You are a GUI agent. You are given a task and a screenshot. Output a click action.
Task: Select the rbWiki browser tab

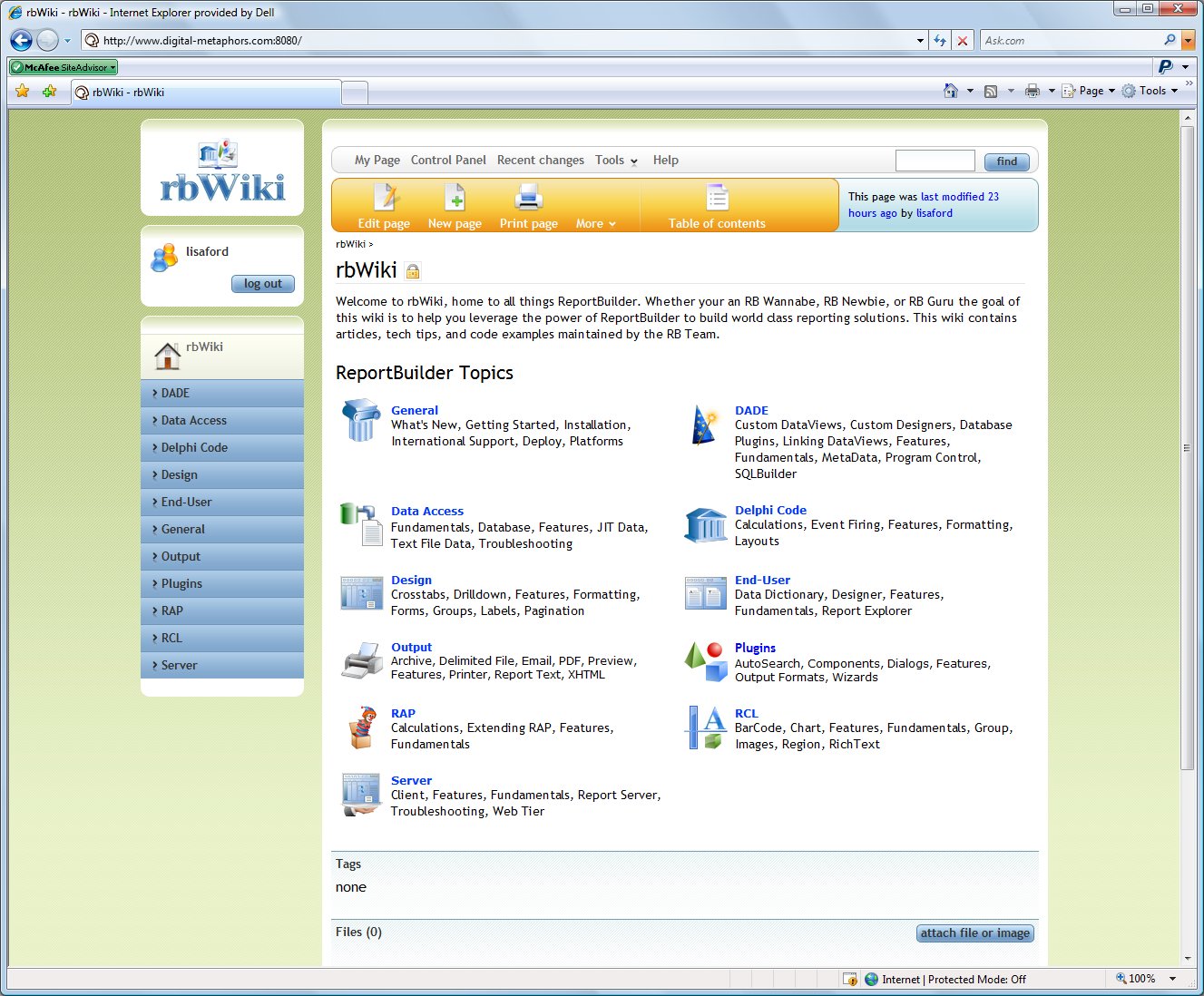(x=206, y=93)
